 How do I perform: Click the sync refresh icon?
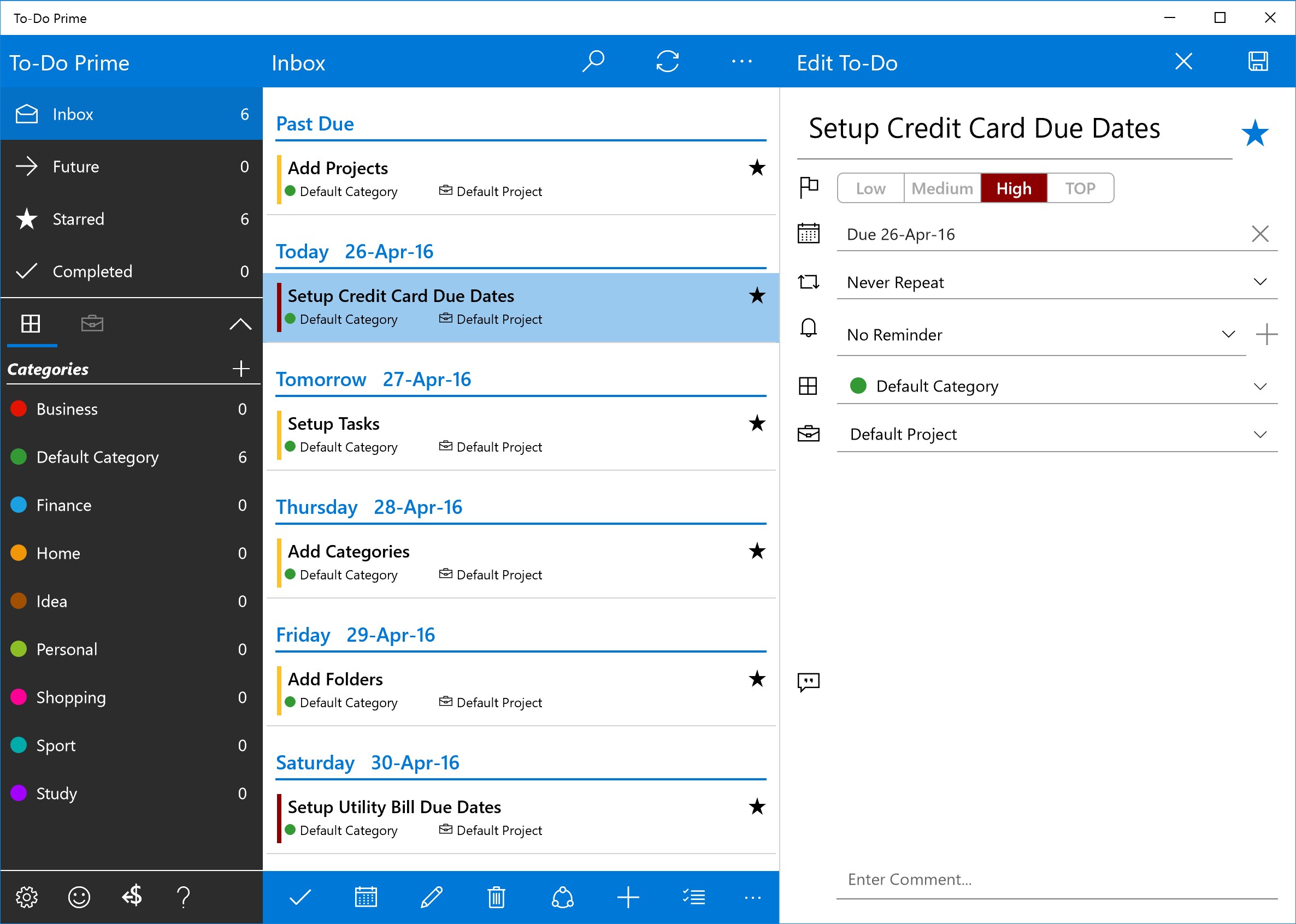[x=667, y=62]
